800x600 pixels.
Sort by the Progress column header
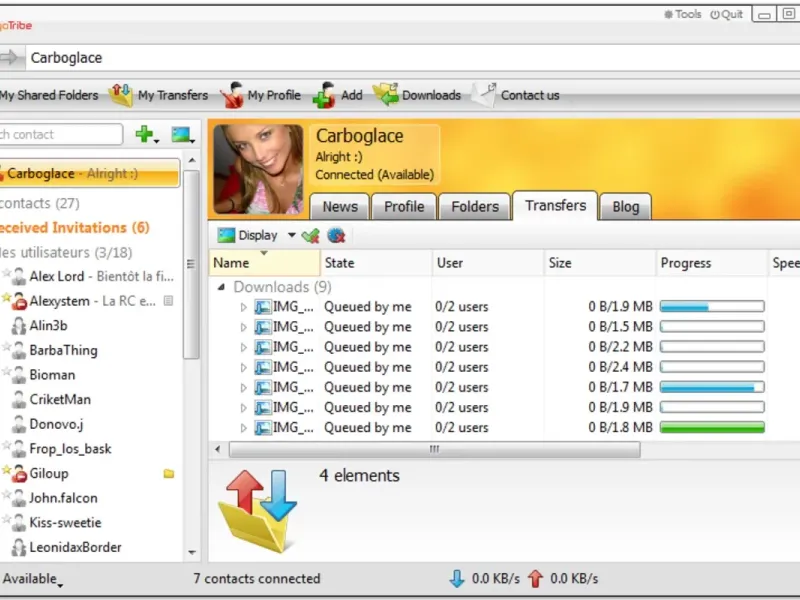pyautogui.click(x=712, y=263)
